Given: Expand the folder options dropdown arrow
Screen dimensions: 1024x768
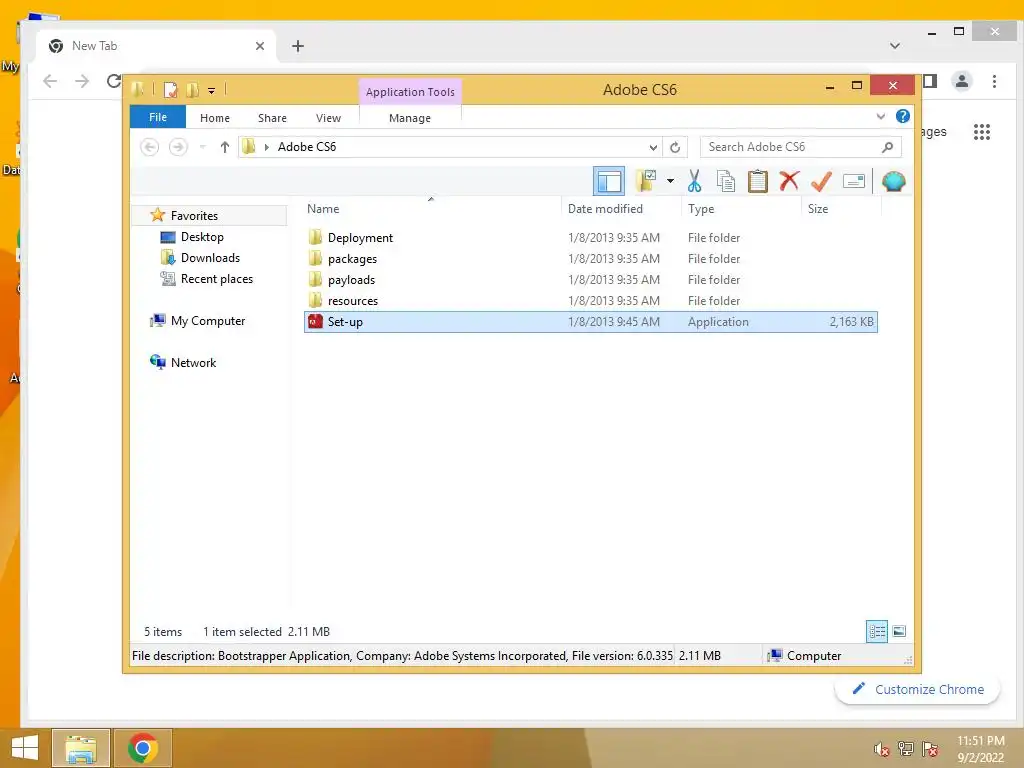Looking at the screenshot, I should (x=670, y=181).
